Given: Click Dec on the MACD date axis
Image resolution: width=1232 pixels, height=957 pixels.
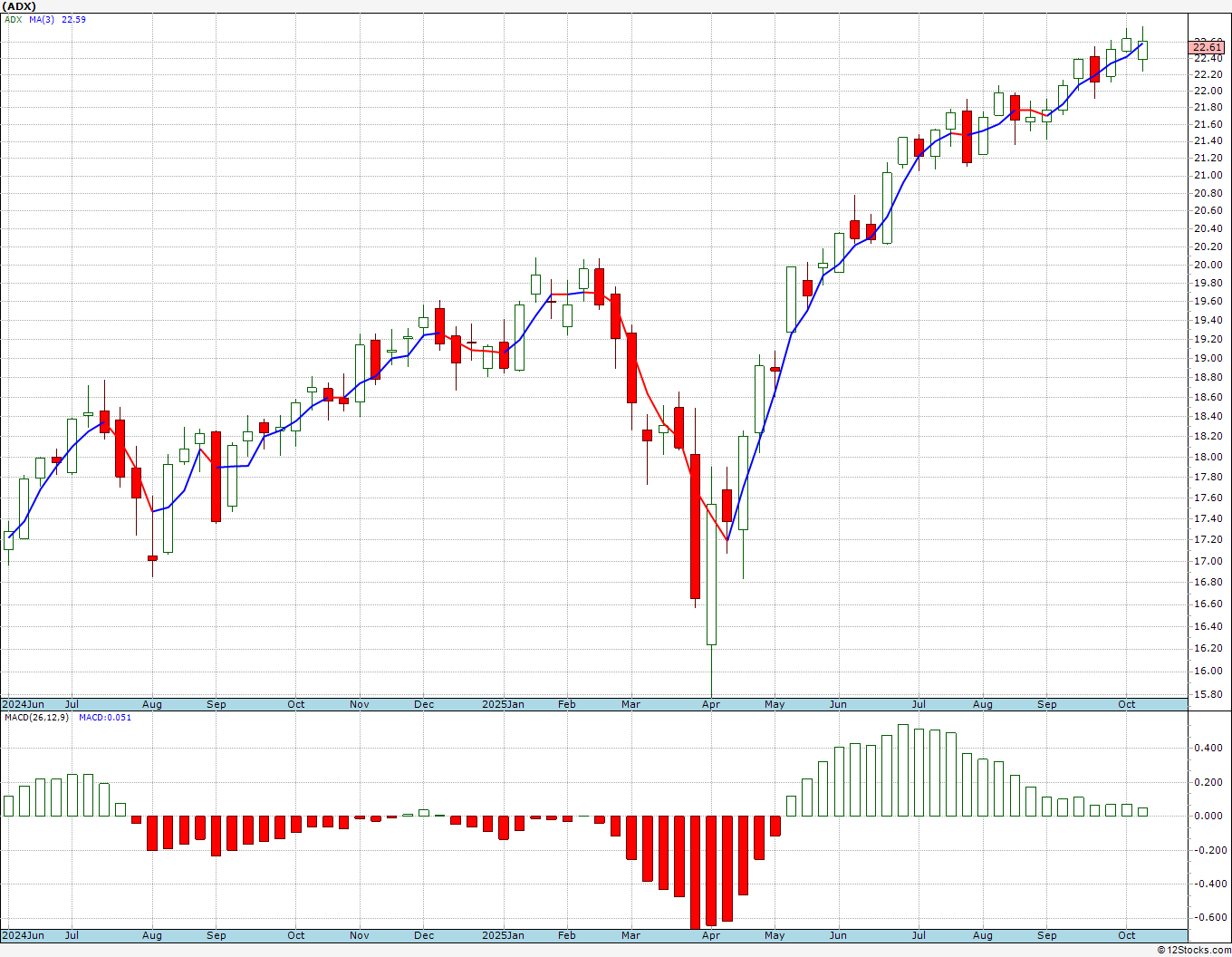Looking at the screenshot, I should 424,935.
